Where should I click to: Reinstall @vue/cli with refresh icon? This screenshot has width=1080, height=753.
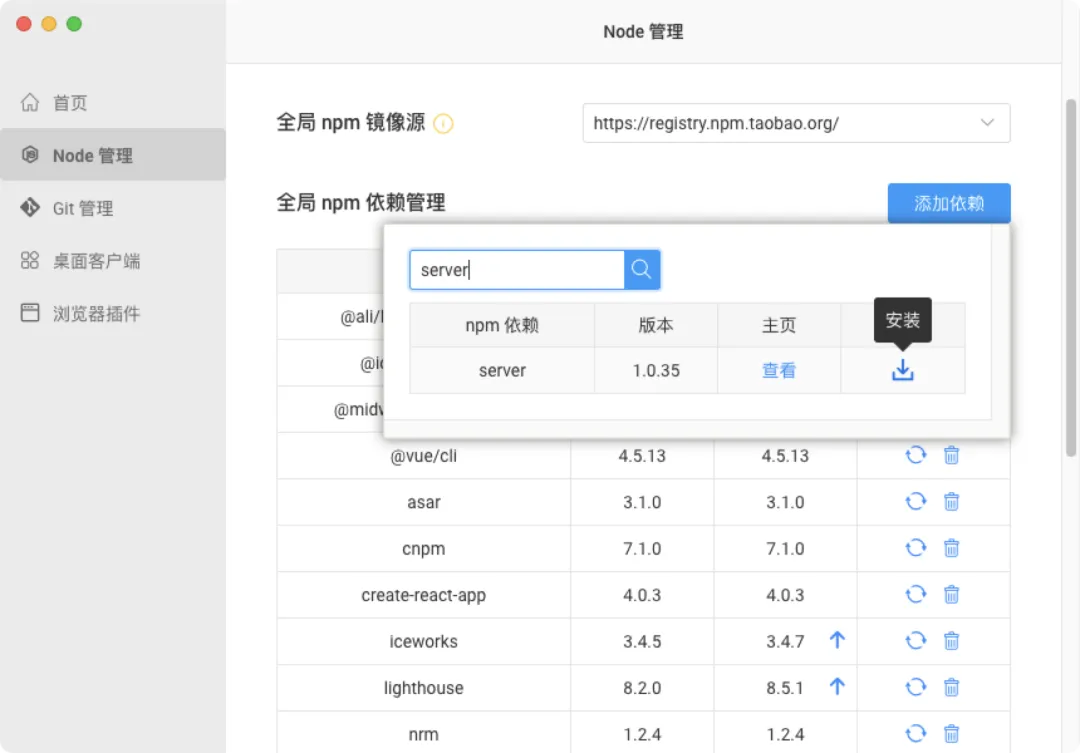coord(915,455)
